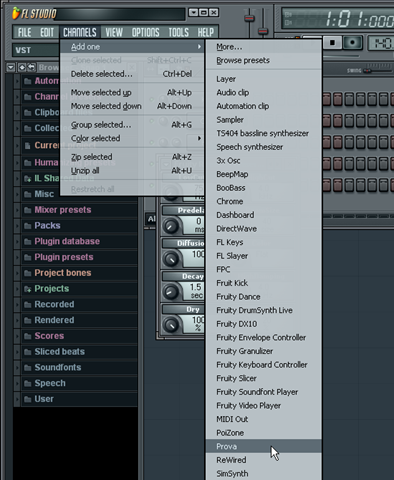The width and height of the screenshot is (394, 480).
Task: Select Unzip all menu entry
Action: coord(132,171)
